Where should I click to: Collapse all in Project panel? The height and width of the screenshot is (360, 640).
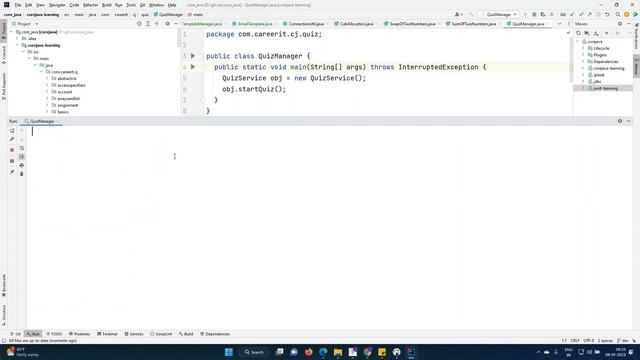157,24
